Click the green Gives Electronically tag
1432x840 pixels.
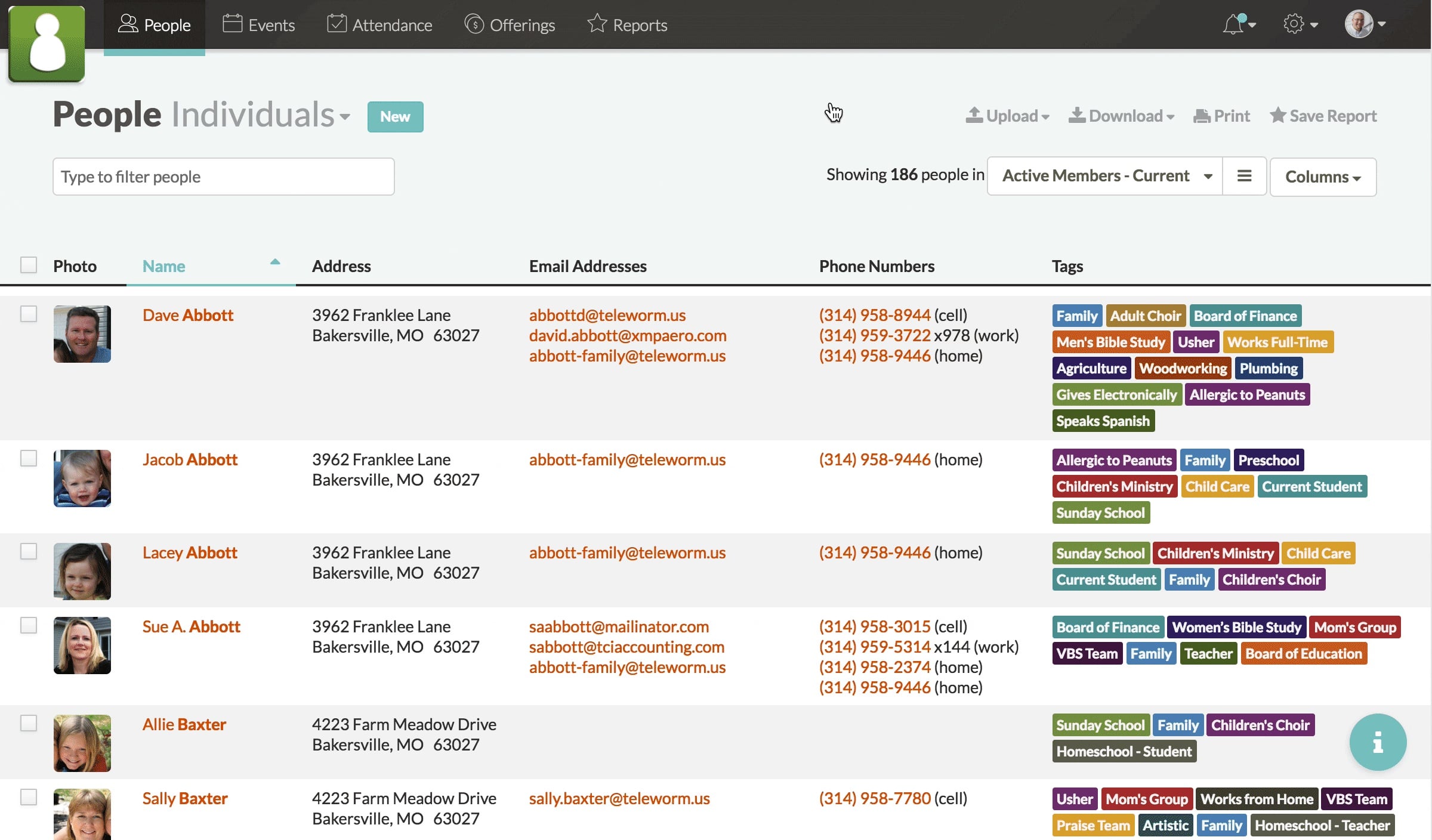pyautogui.click(x=1117, y=394)
